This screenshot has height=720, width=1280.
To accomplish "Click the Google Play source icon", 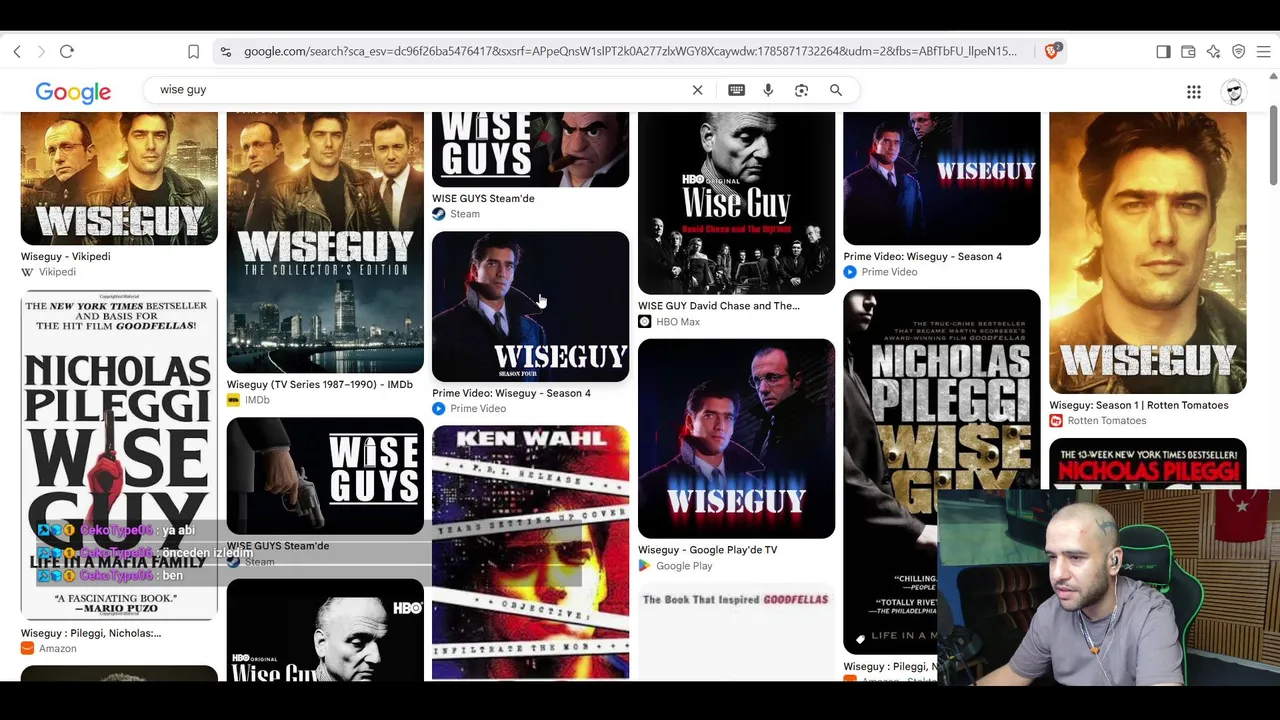I will (x=644, y=566).
